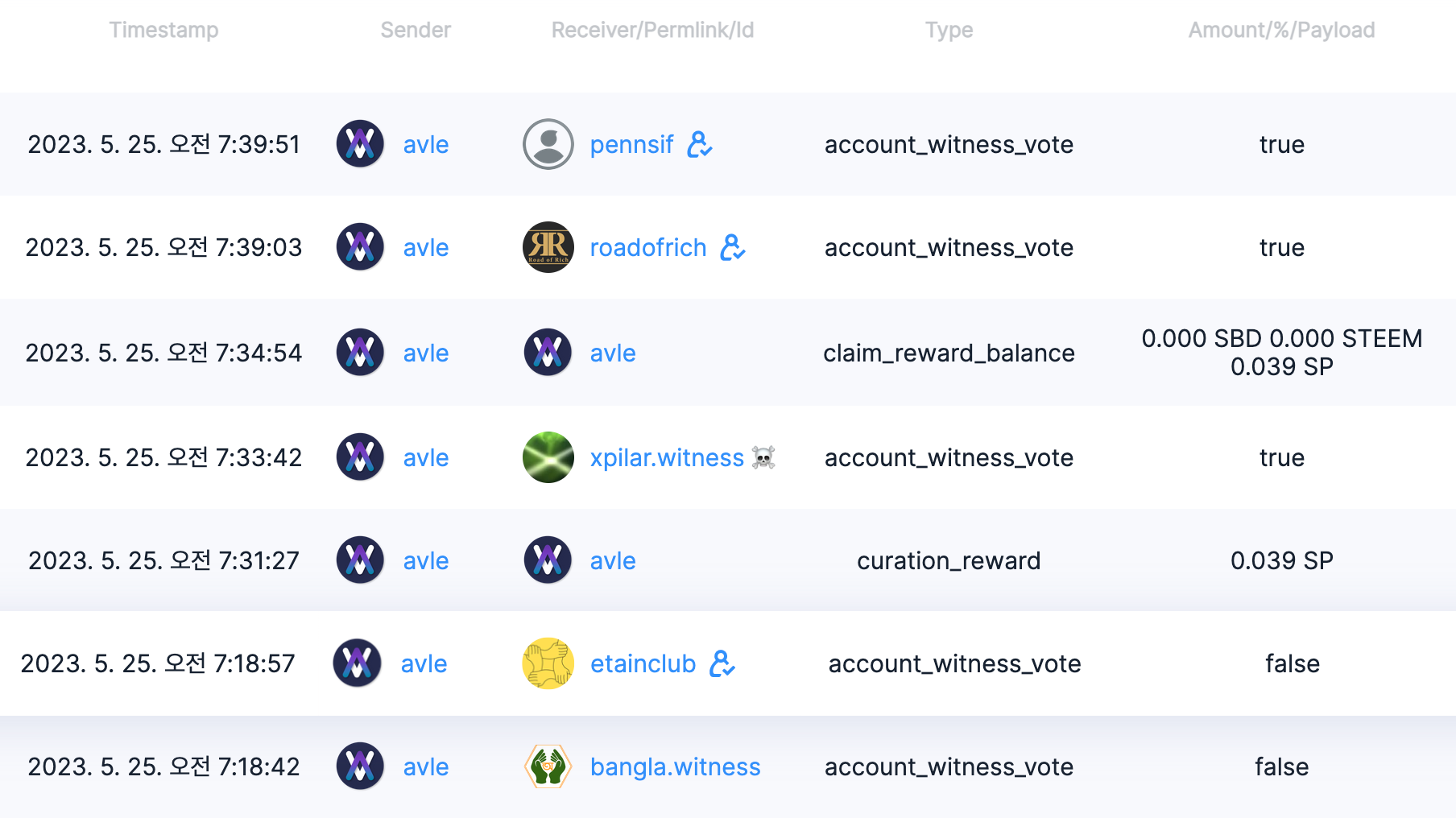Click the skull icon next to xpilar.witness
Screen dimensions: 1456x818
click(x=763, y=458)
